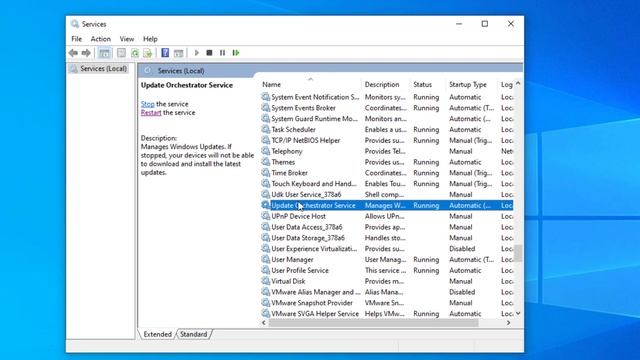This screenshot has height=360, width=640.
Task: Click the horizontal scrollbar left arrow
Action: (264, 323)
